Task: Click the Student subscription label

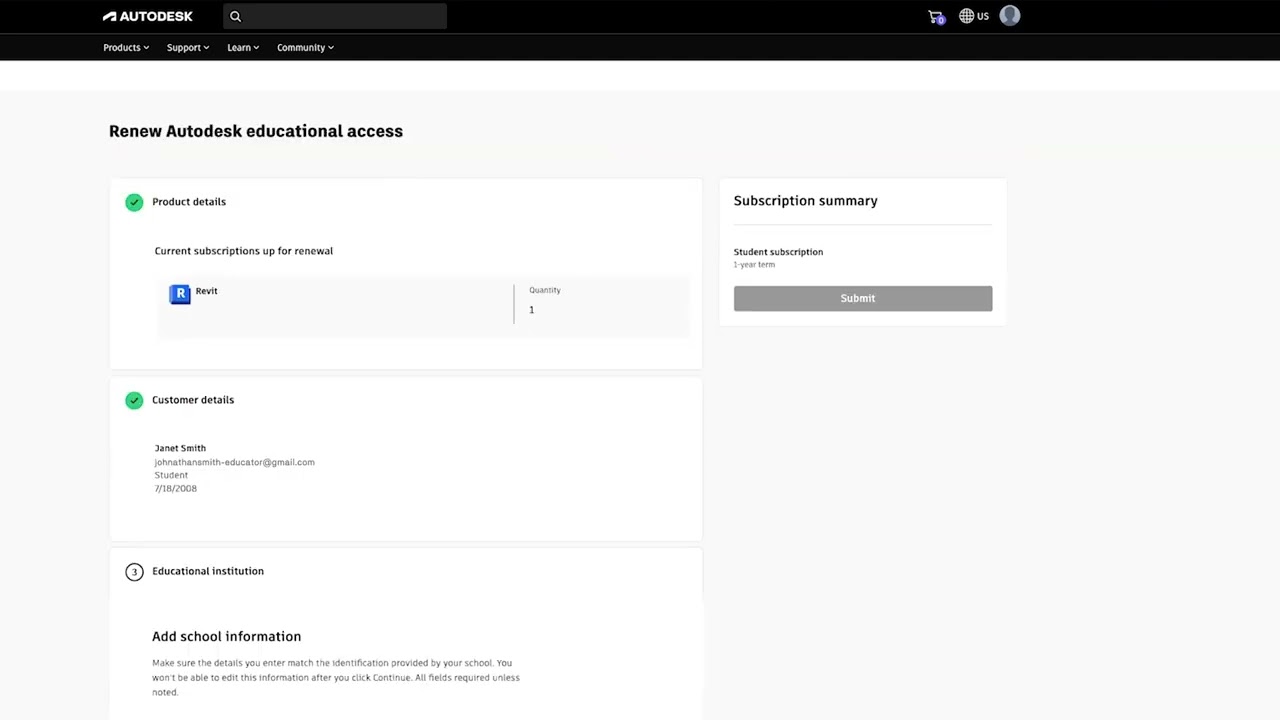Action: coord(778,252)
